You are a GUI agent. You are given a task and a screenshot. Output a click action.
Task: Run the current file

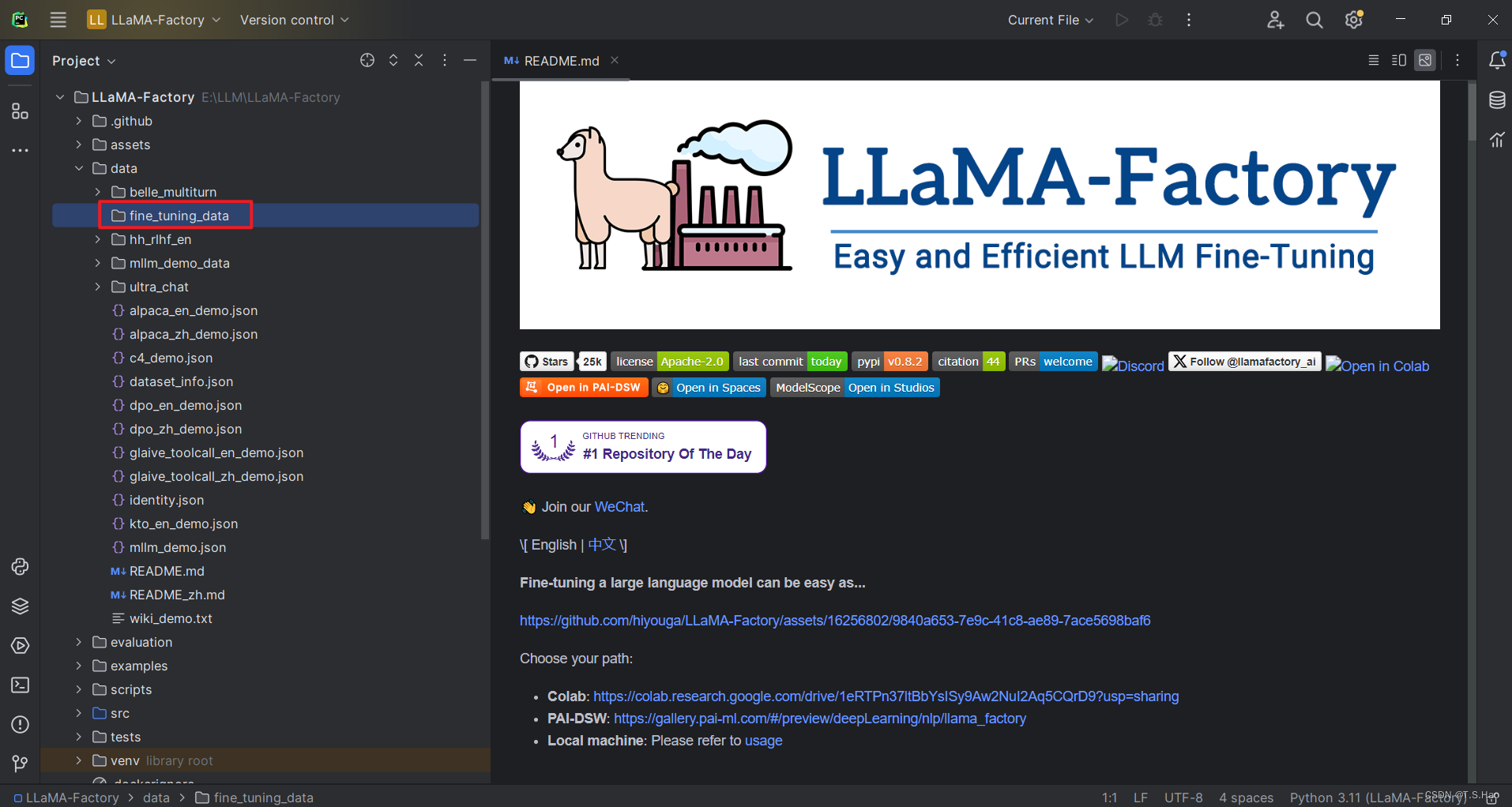(1122, 20)
